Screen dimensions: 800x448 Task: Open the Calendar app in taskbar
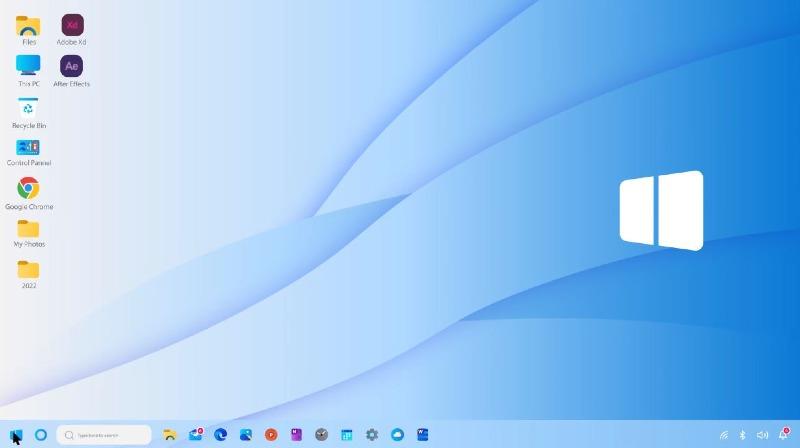[347, 435]
